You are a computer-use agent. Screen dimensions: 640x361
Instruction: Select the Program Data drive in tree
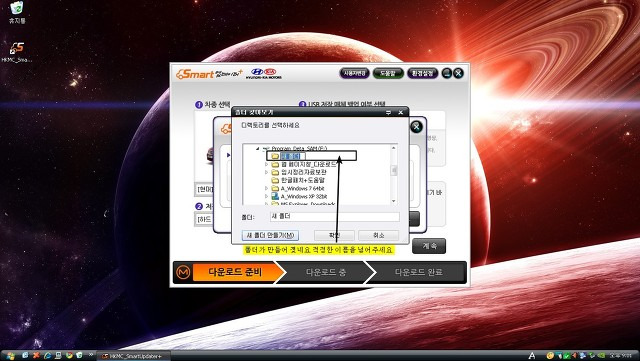(299, 148)
